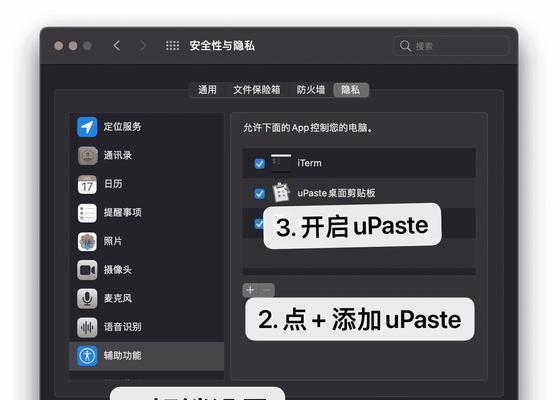This screenshot has width=558, height=400.
Task: Switch to the 文件保险箱 tab
Action: click(x=257, y=90)
